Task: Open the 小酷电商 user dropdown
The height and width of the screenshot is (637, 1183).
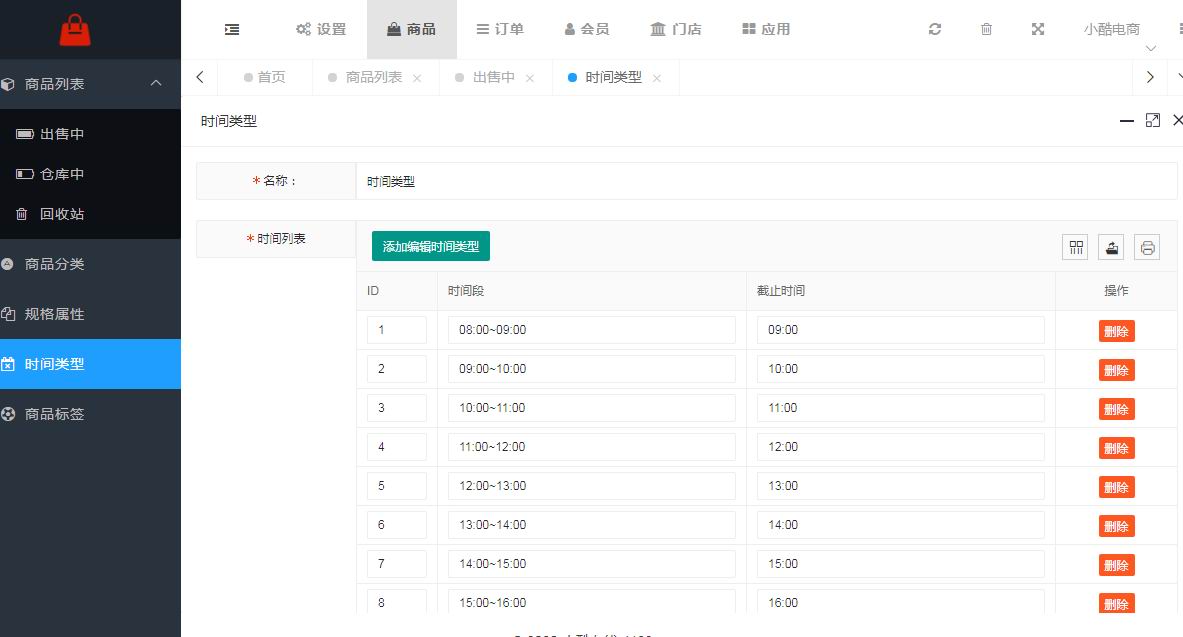Action: pyautogui.click(x=1112, y=29)
